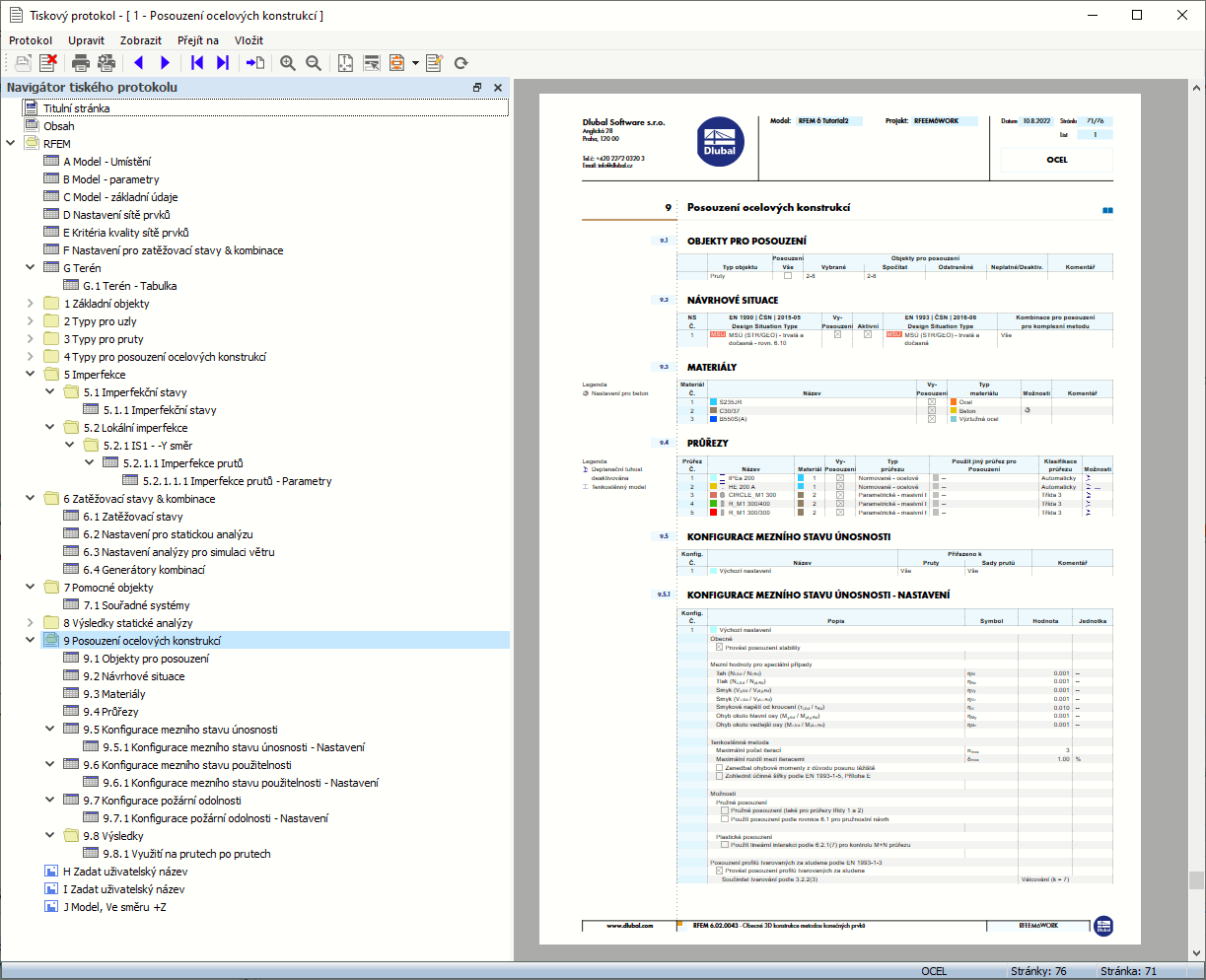Go to next page with right arrow
This screenshot has height=980, width=1206.
click(x=165, y=63)
